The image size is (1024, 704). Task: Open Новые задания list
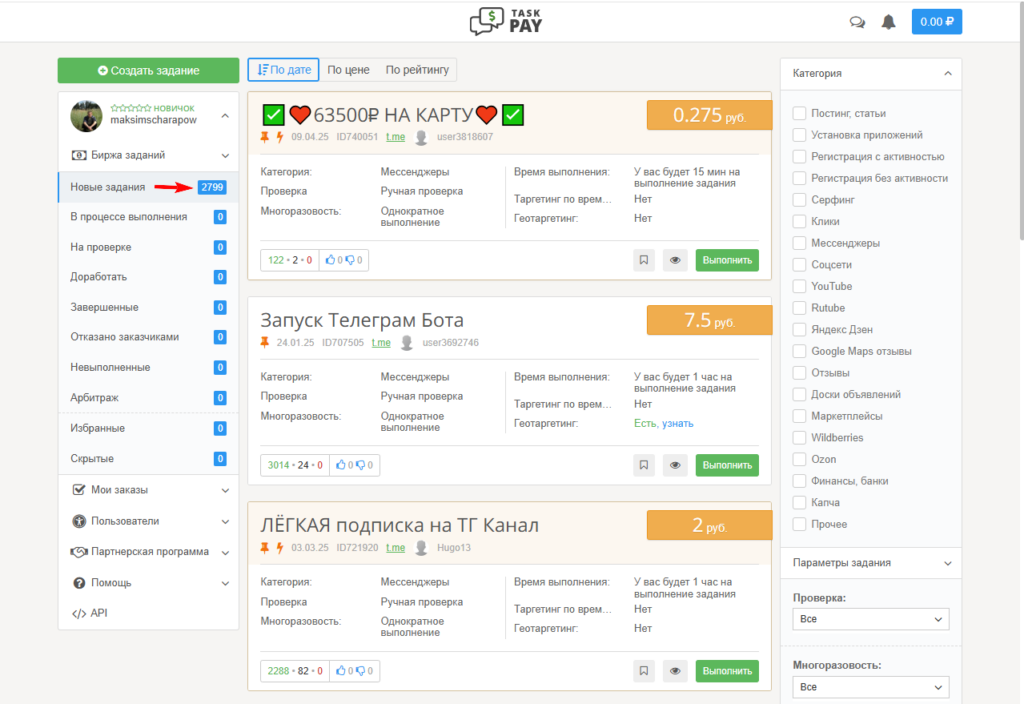coord(149,187)
